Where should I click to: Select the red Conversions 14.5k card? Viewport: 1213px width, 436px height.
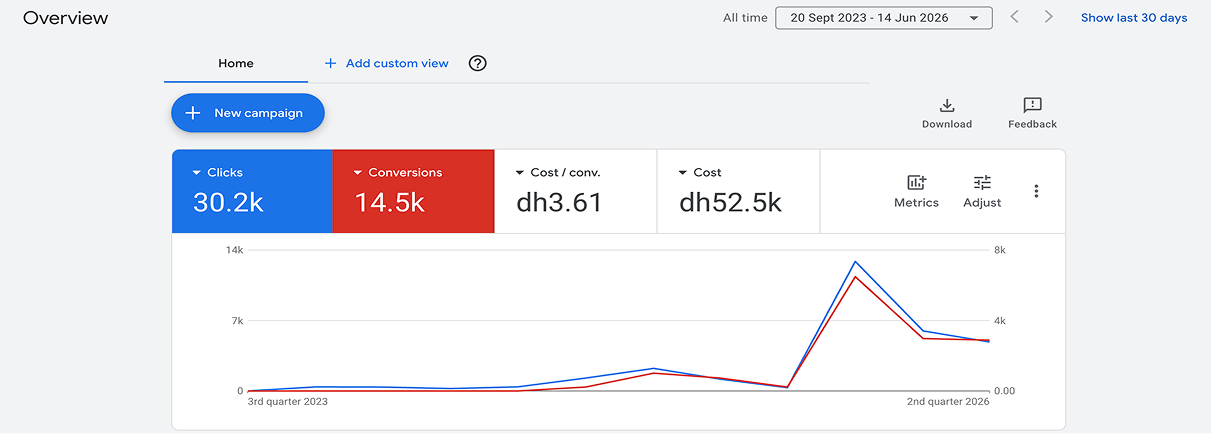click(413, 191)
